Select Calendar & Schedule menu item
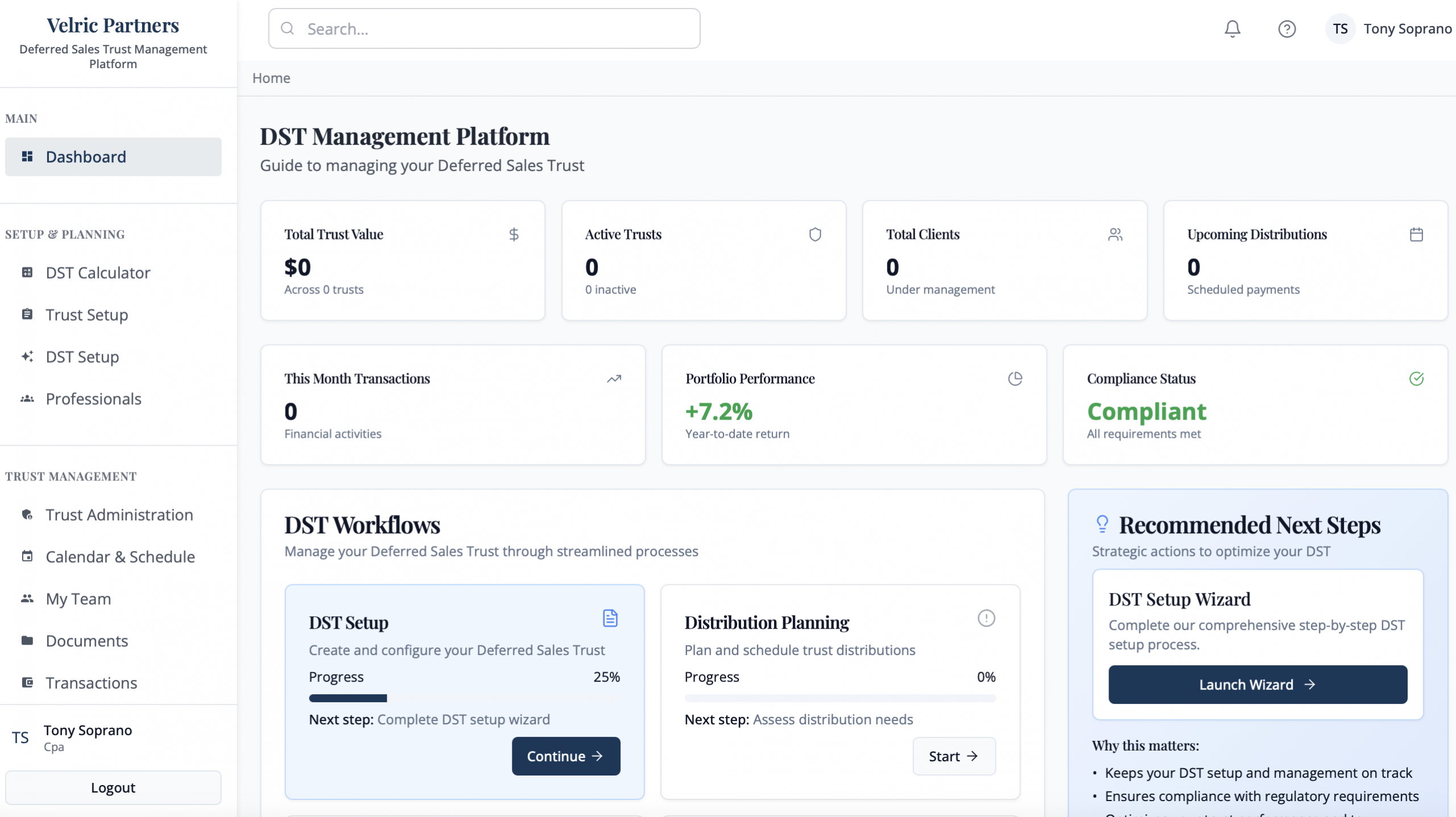 coord(120,557)
